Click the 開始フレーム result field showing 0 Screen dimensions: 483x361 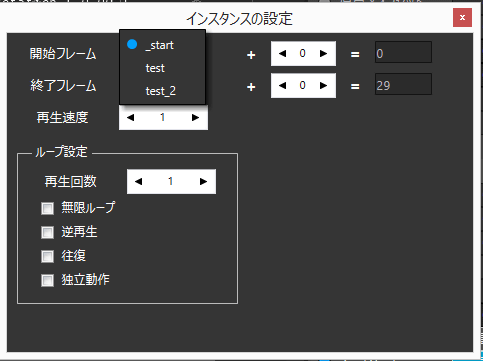click(403, 52)
